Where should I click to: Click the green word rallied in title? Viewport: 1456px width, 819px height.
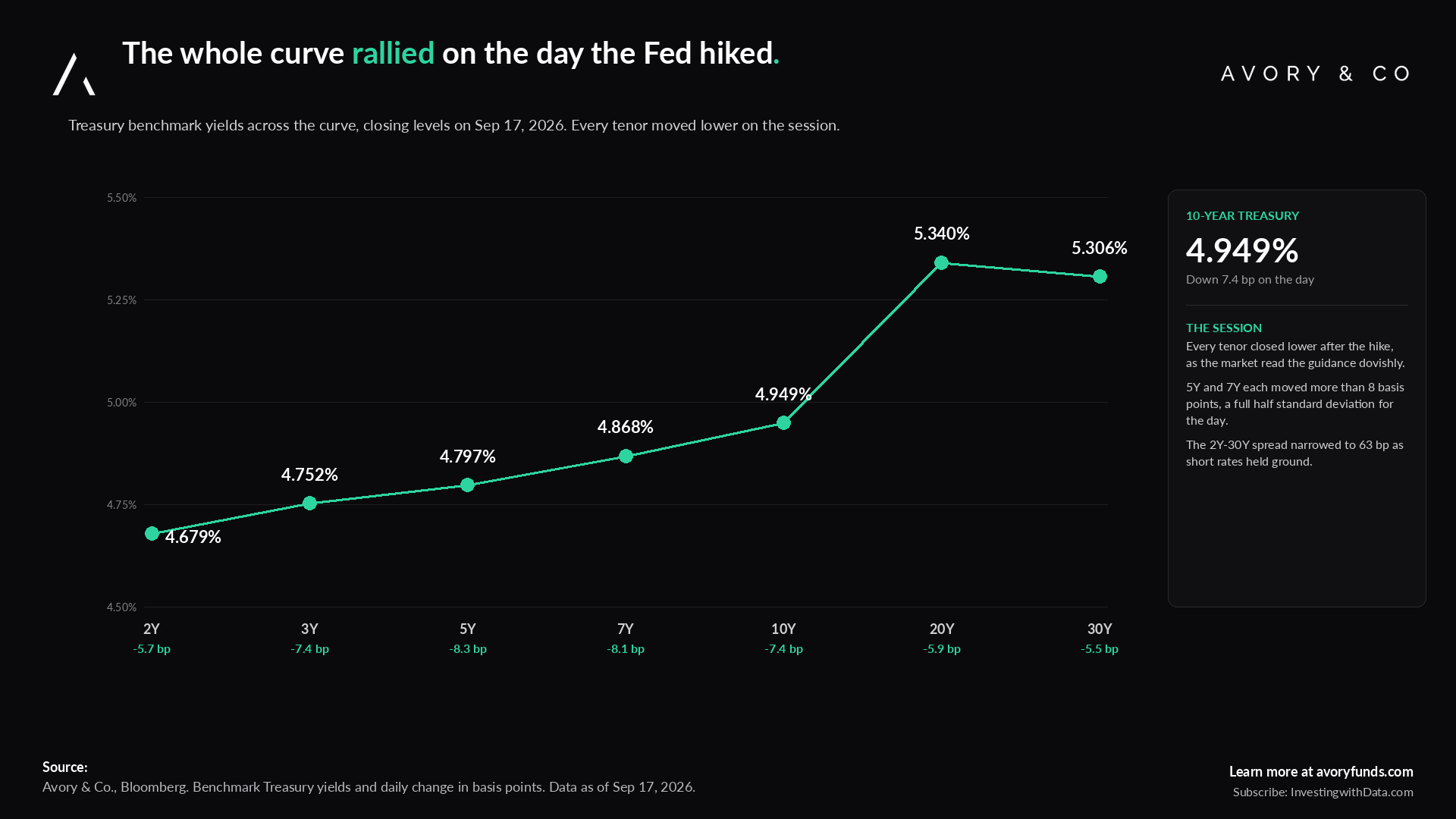[x=393, y=53]
